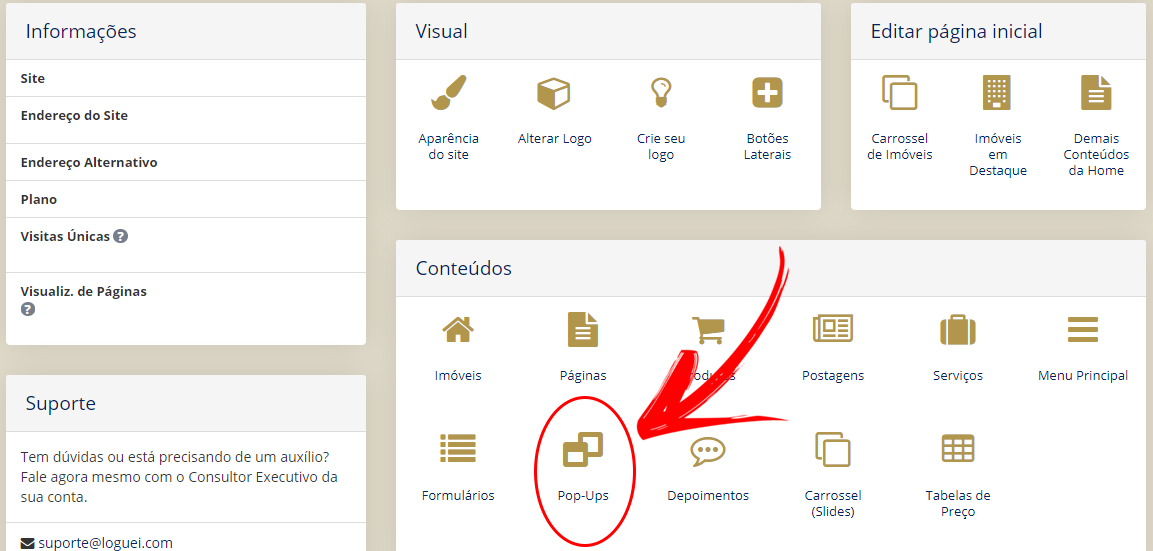Open the Depoimentos speech bubble icon
The width and height of the screenshot is (1153, 551).
[707, 450]
